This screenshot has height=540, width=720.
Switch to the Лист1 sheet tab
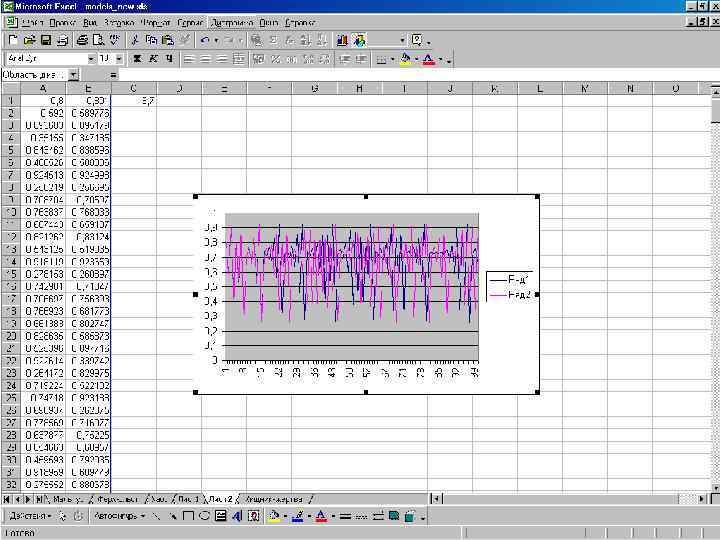189,497
